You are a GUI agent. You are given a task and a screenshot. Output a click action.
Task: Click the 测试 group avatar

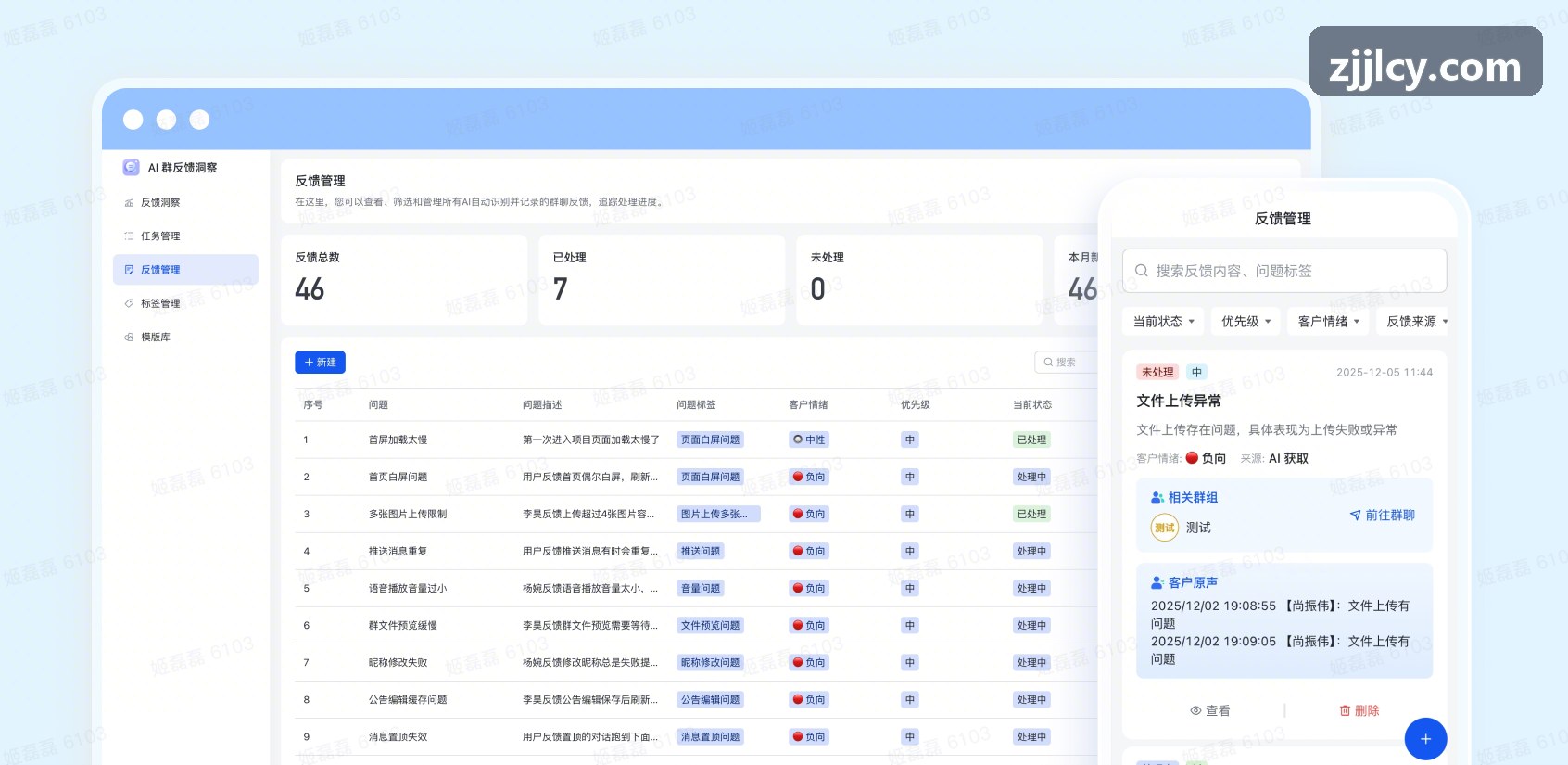coord(1165,528)
